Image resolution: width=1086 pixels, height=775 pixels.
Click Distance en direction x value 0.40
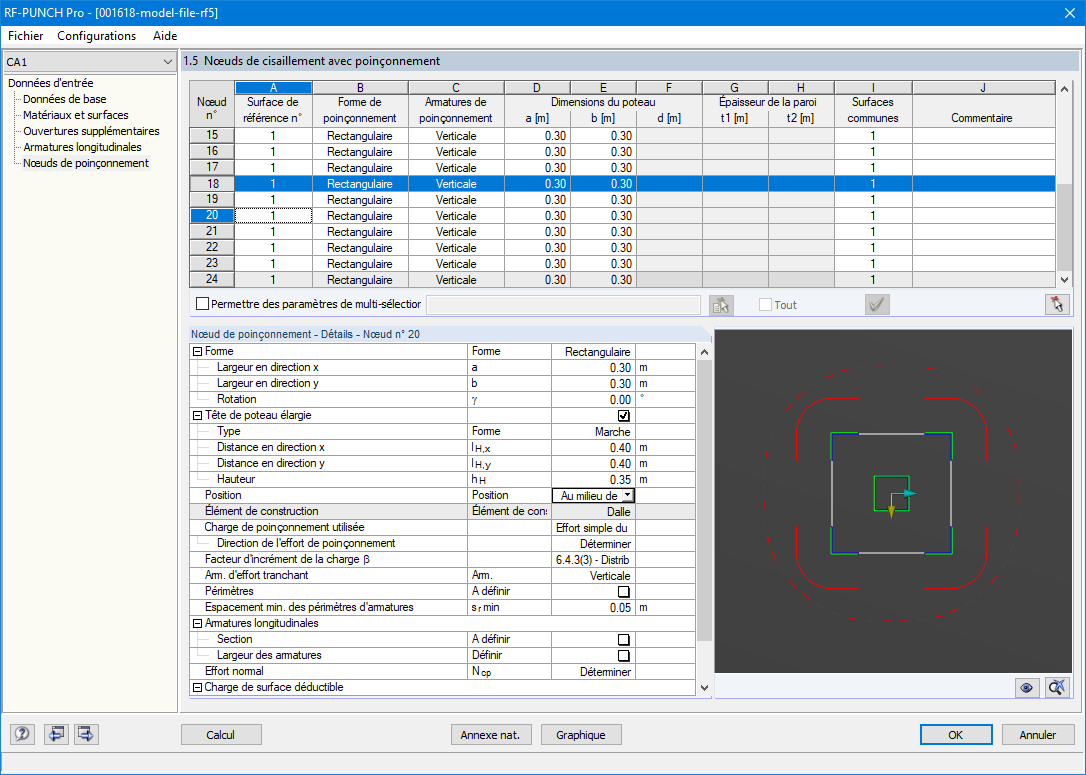pyautogui.click(x=593, y=447)
